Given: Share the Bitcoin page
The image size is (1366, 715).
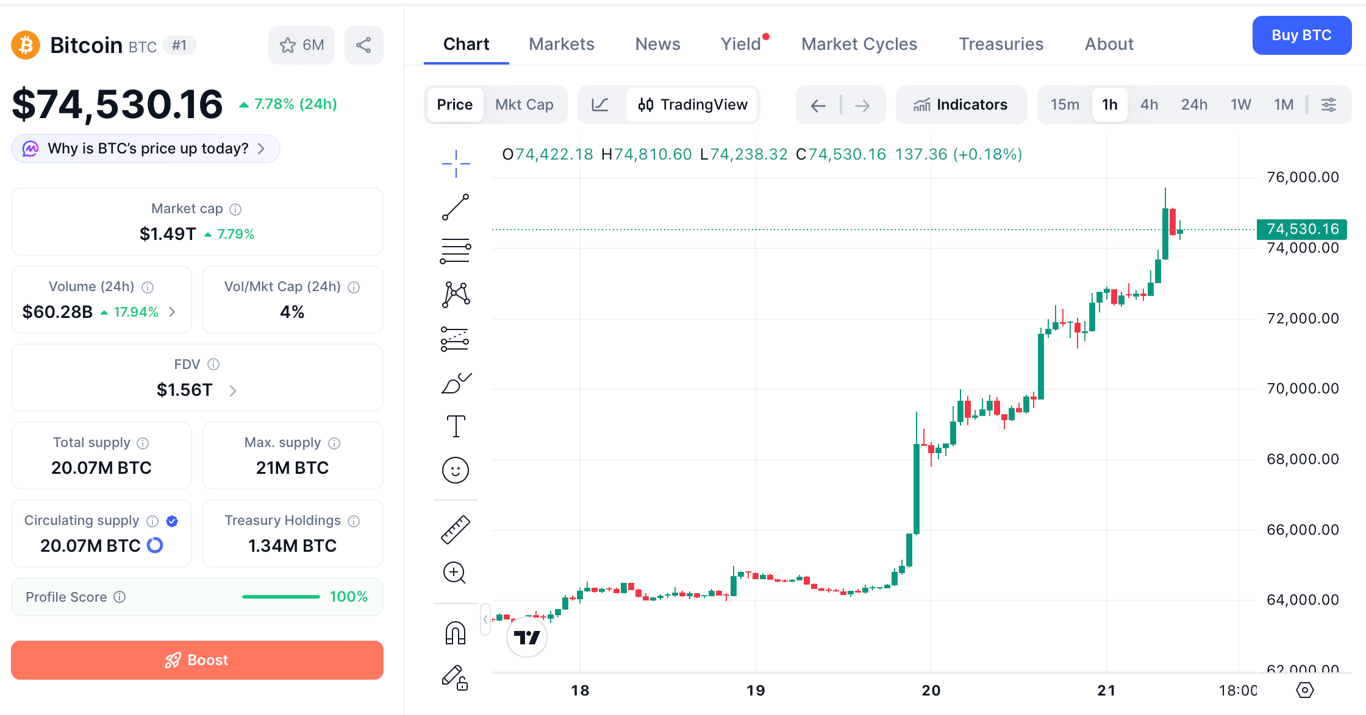Looking at the screenshot, I should tap(364, 45).
